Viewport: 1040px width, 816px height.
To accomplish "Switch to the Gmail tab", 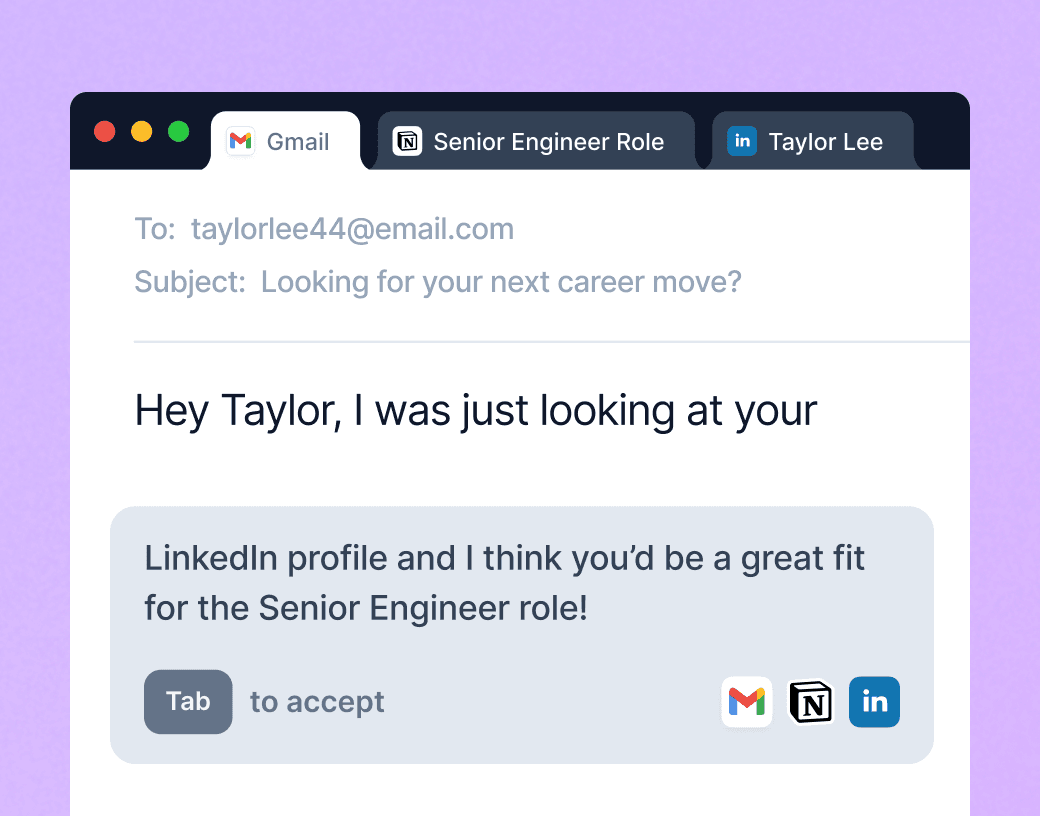I will coord(297,142).
